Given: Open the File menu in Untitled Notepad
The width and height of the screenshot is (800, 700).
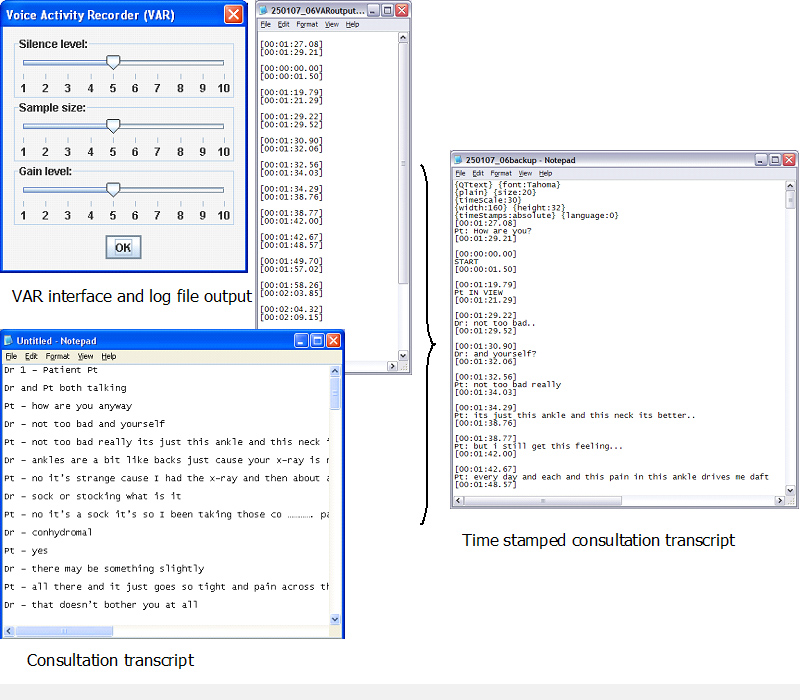Looking at the screenshot, I should (11, 356).
